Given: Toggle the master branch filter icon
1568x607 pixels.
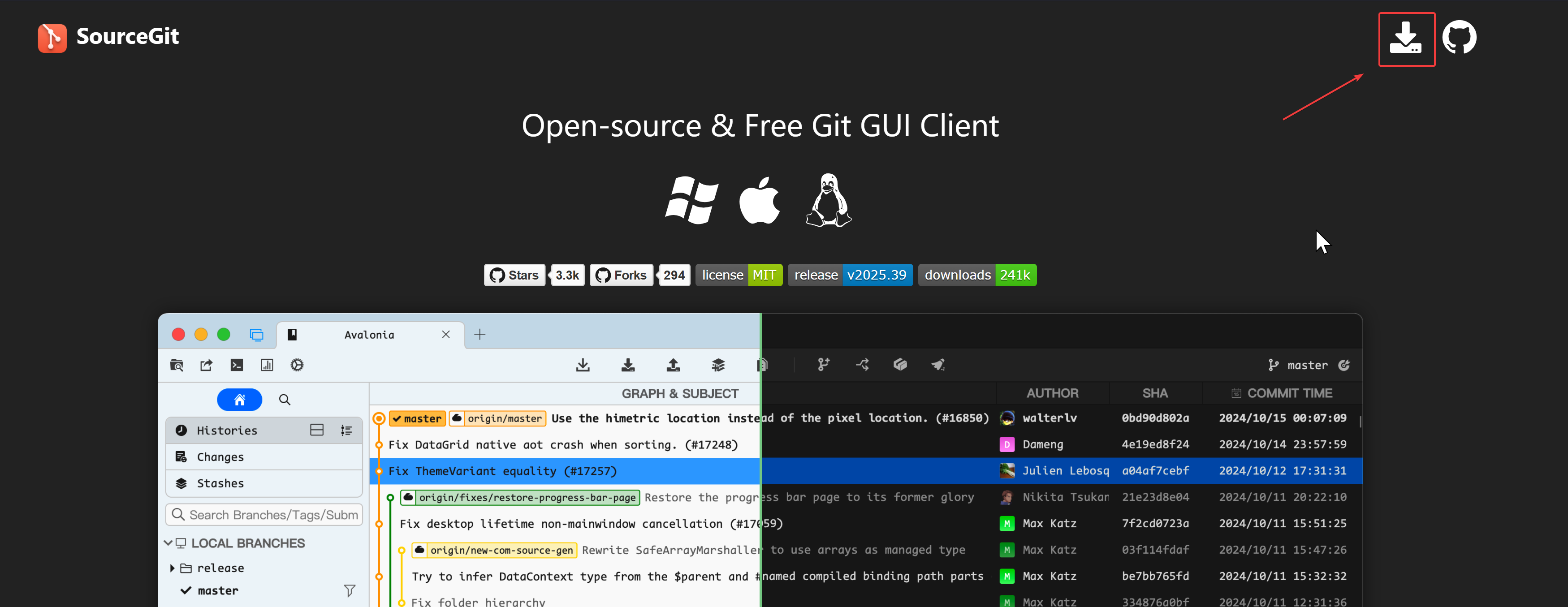Looking at the screenshot, I should click(x=350, y=590).
